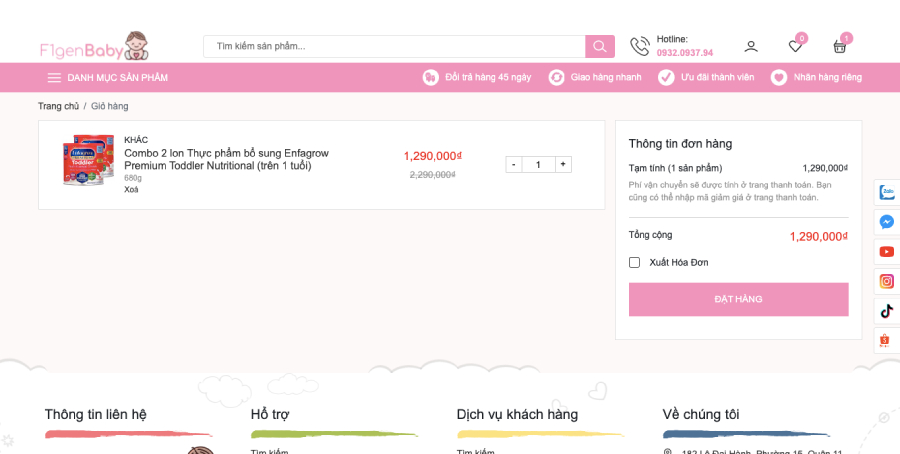
Task: Open TikTok page from side bar
Action: (x=887, y=311)
